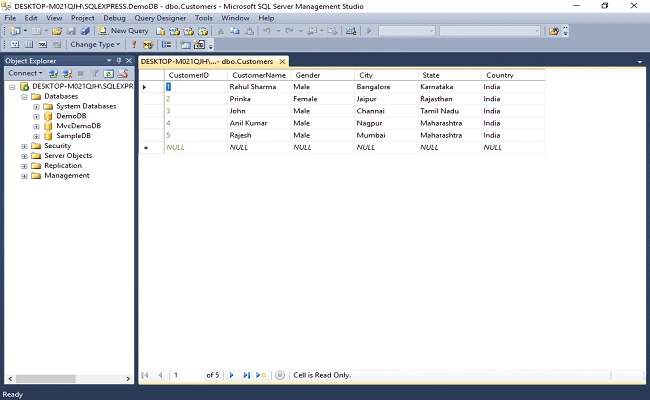This screenshot has height=400, width=650.
Task: Expand the MvcDemoDB database node
Action: click(36, 126)
